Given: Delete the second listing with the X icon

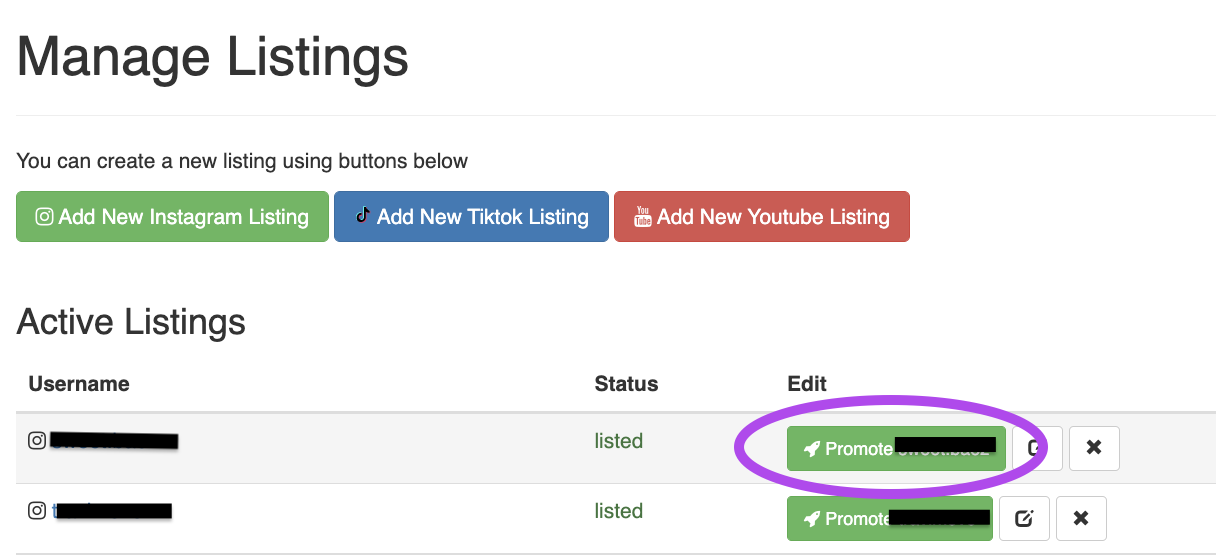Looking at the screenshot, I should tap(1081, 518).
